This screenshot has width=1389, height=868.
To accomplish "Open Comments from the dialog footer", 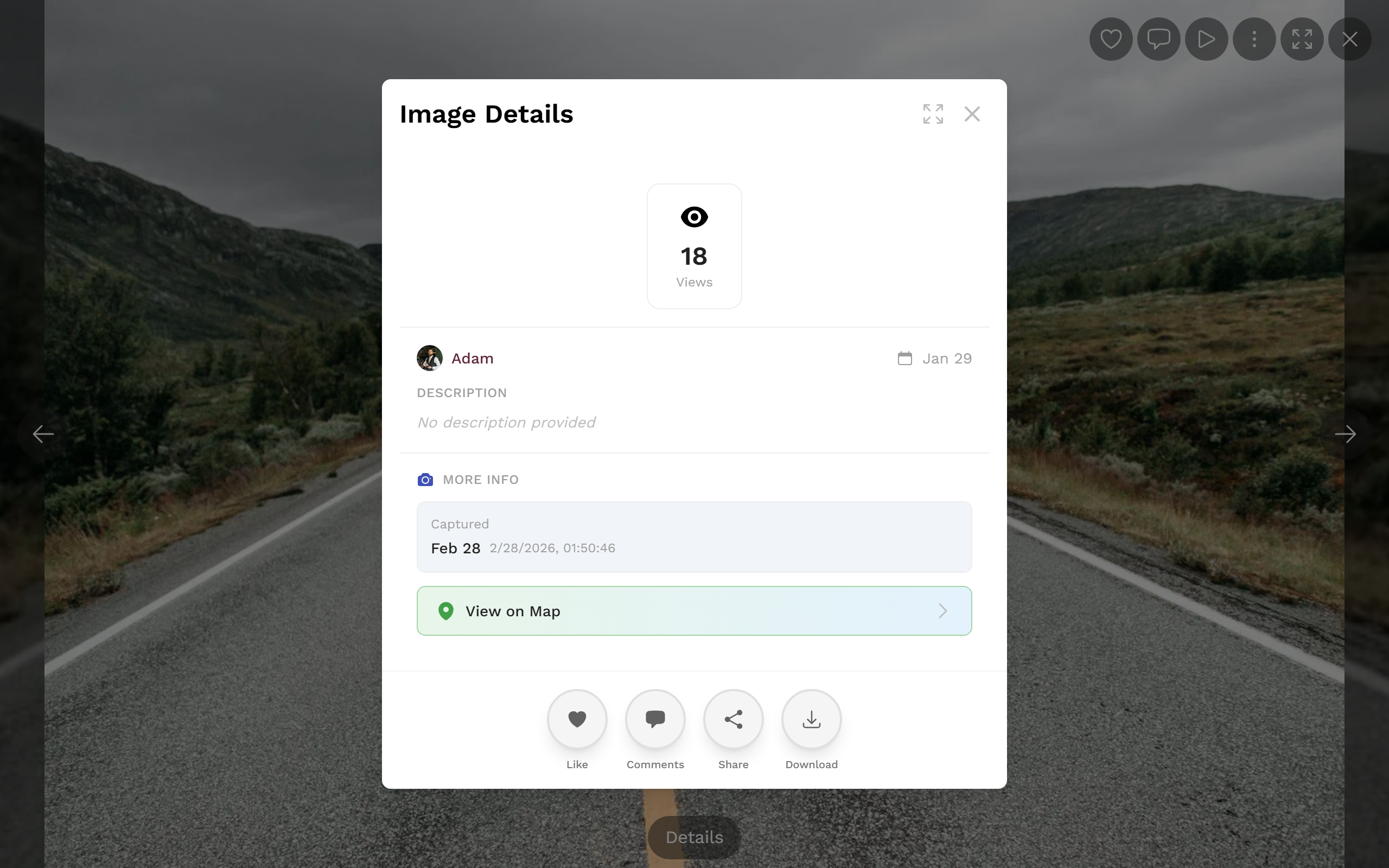I will 655,719.
